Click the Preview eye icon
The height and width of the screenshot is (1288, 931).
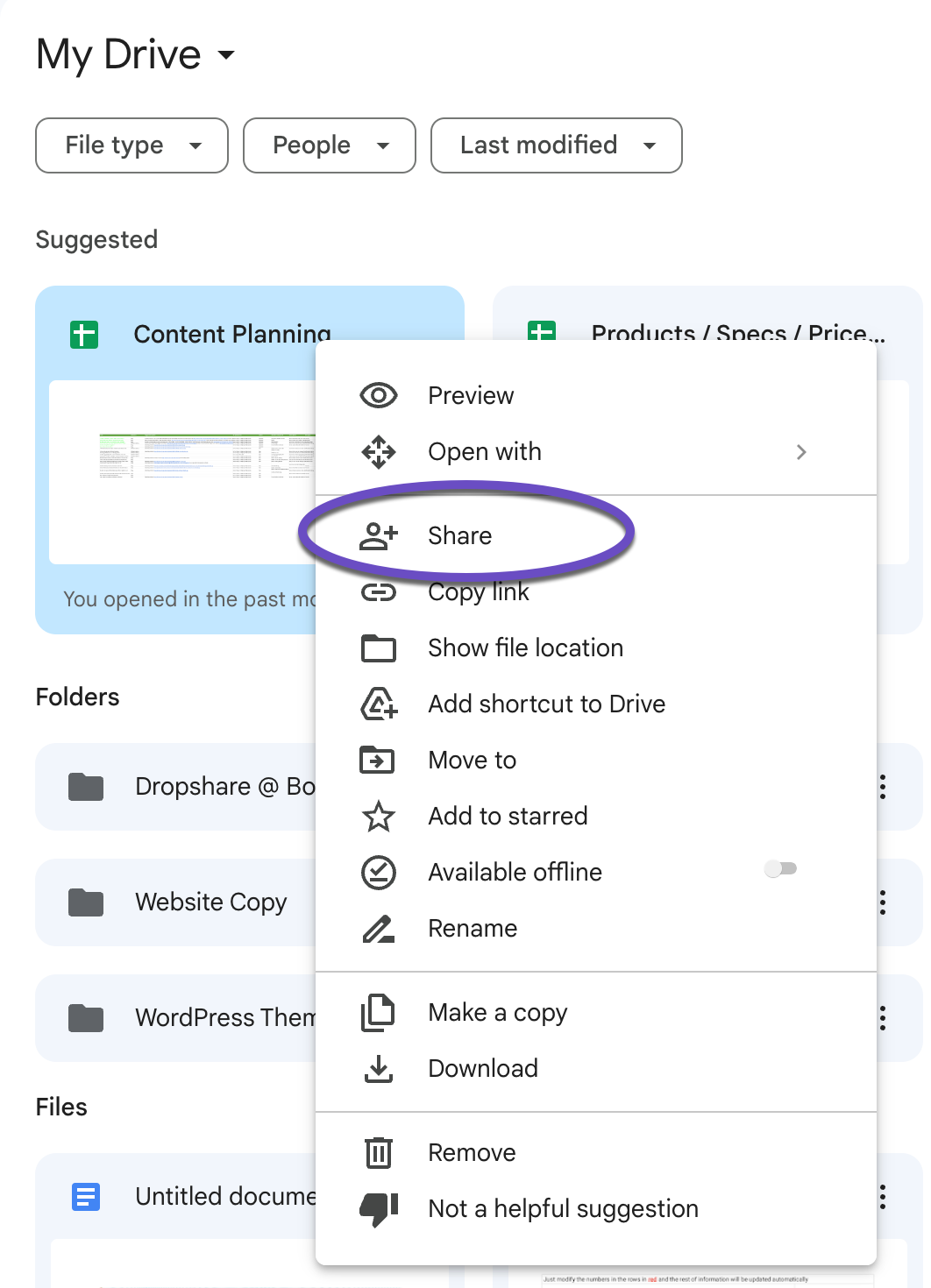click(377, 395)
